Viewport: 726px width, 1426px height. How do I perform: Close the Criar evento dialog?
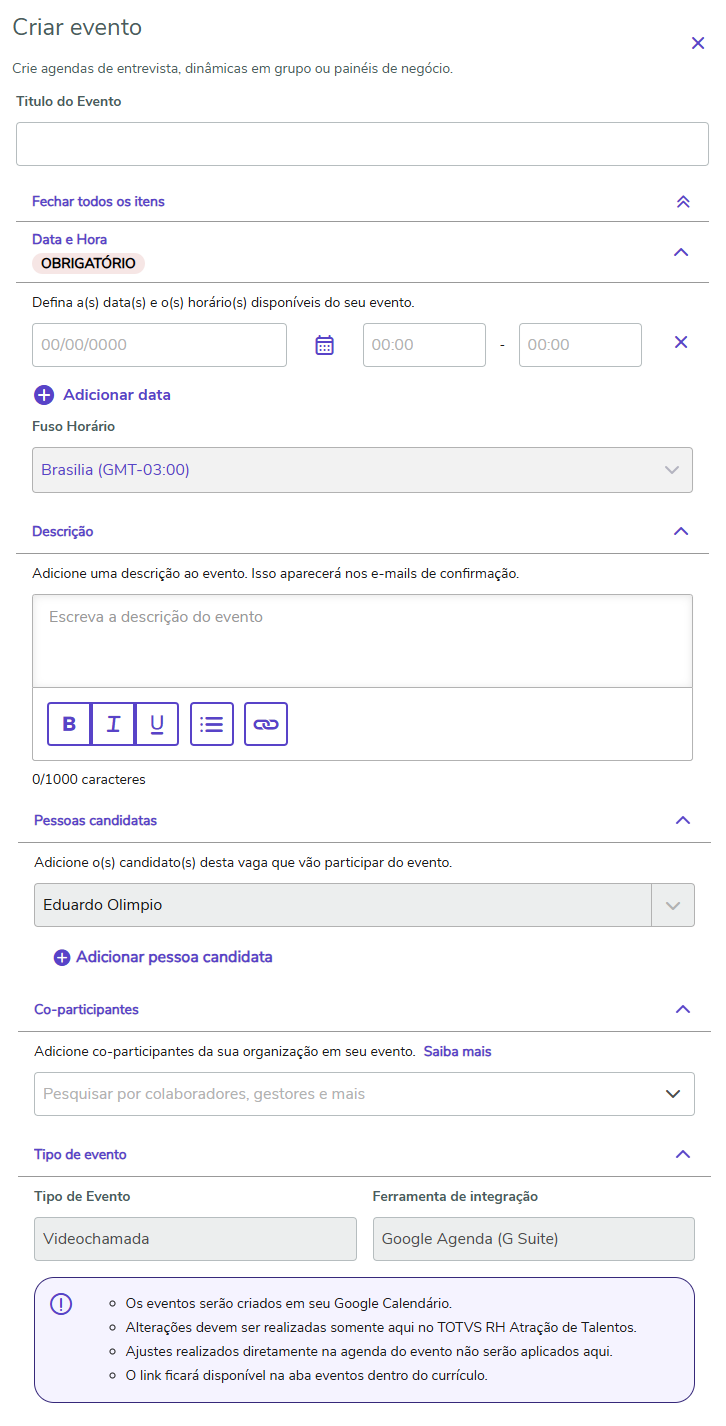pos(698,43)
